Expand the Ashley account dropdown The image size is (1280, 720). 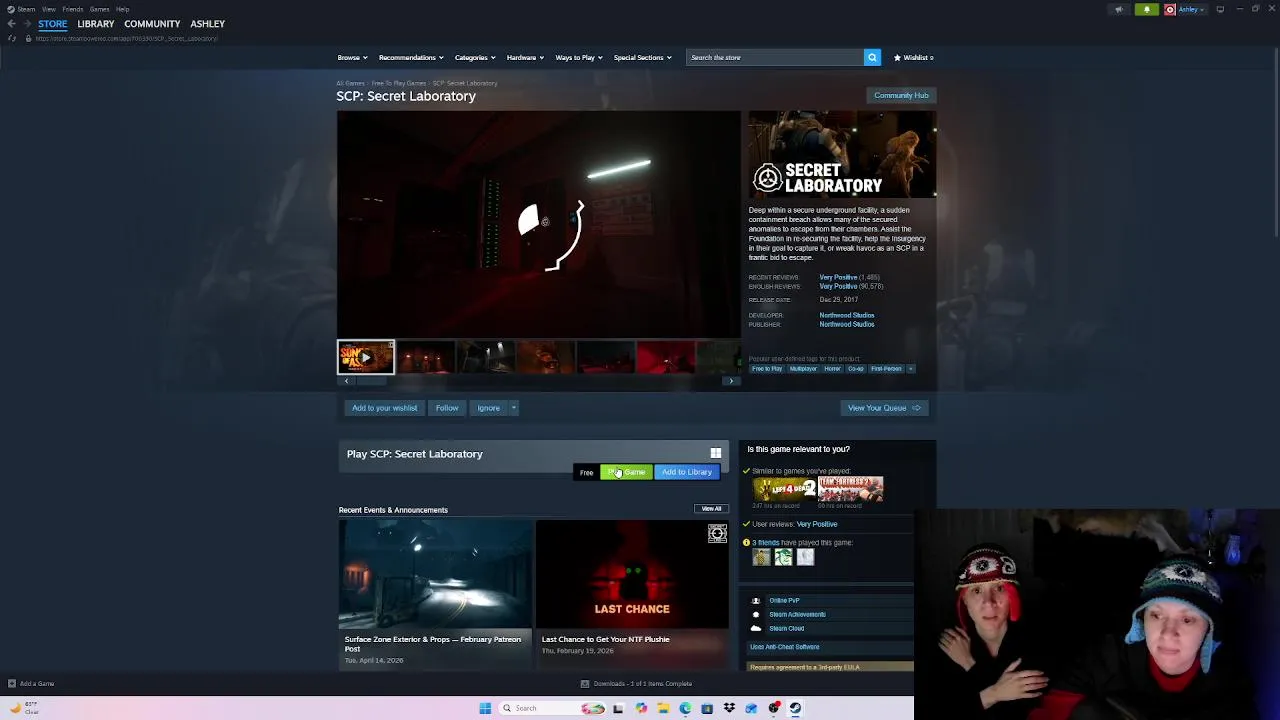pyautogui.click(x=1191, y=9)
